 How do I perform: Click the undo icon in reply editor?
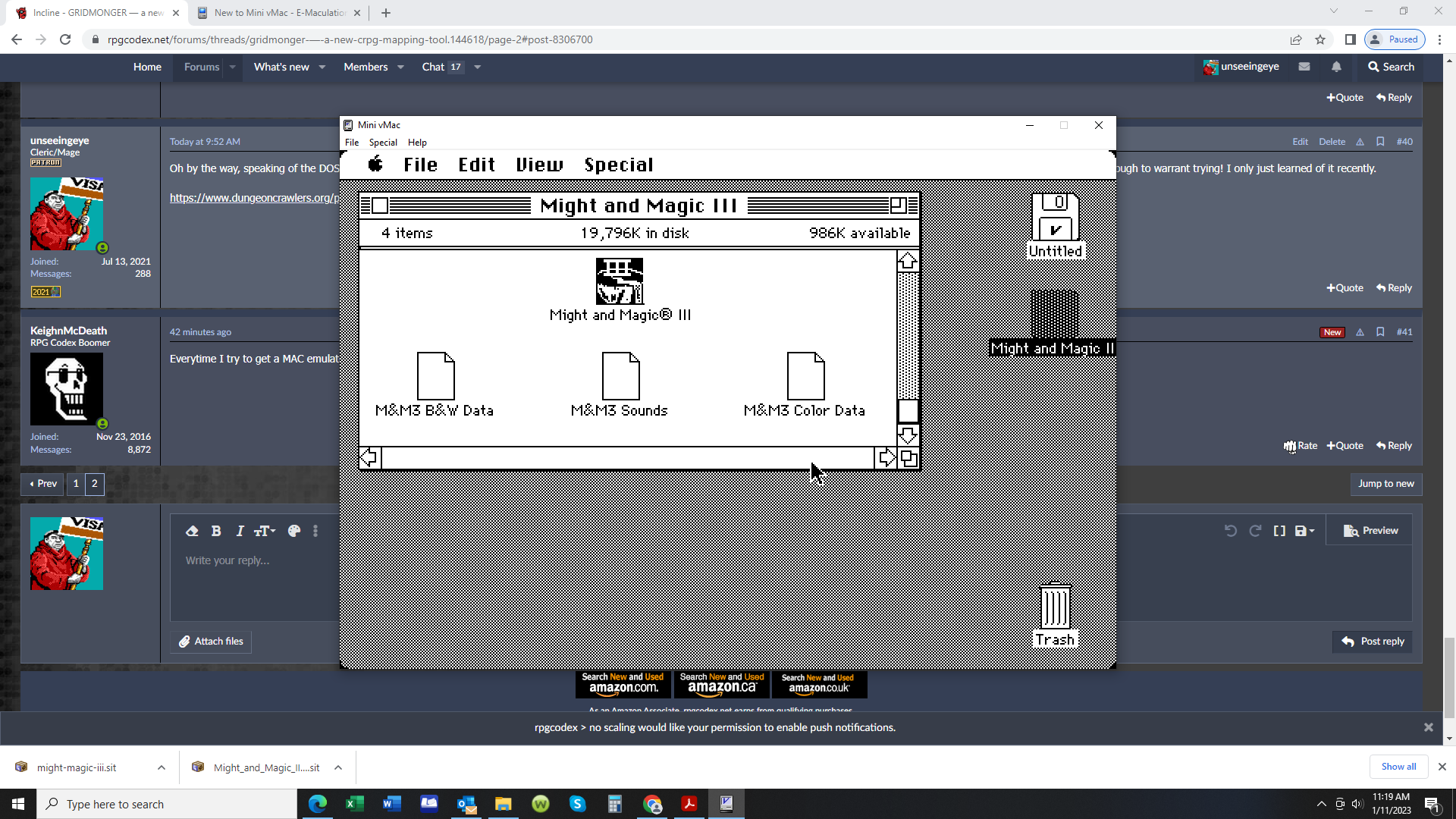[1231, 531]
